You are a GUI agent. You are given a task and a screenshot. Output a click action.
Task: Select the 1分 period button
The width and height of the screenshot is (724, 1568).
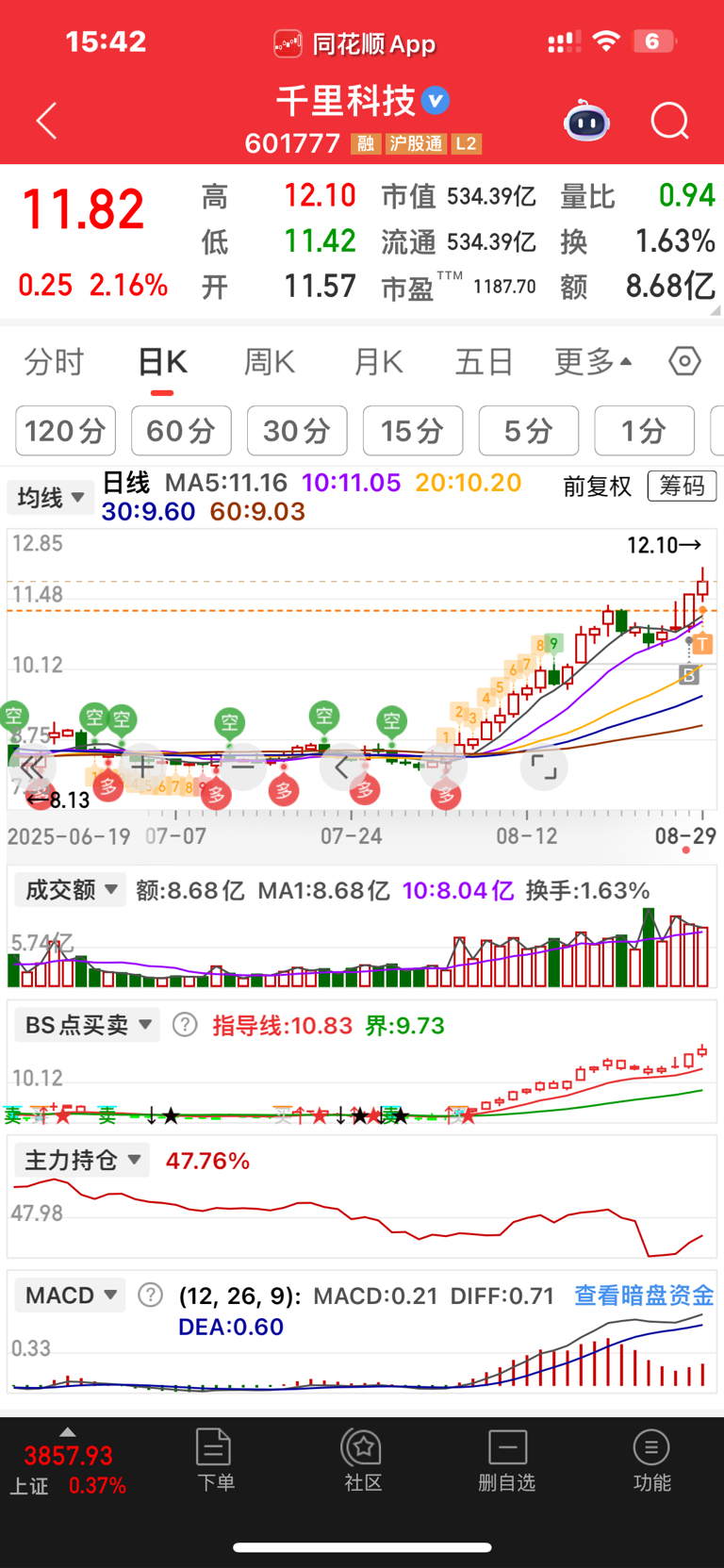click(645, 431)
